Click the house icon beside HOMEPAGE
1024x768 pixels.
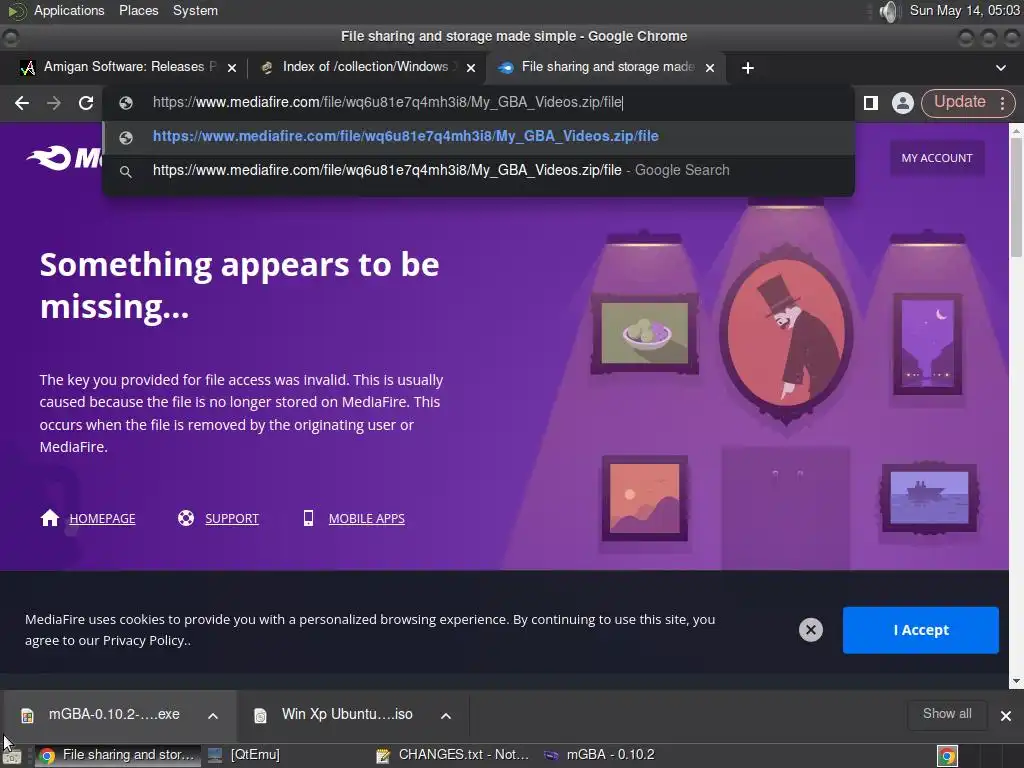coord(50,518)
